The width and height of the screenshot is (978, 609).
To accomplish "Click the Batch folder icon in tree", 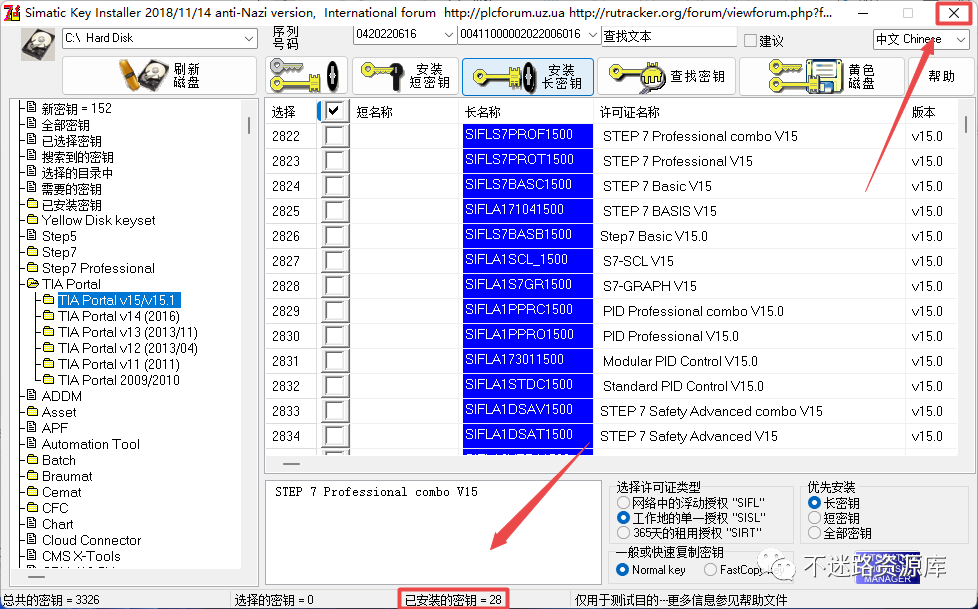I will point(32,460).
